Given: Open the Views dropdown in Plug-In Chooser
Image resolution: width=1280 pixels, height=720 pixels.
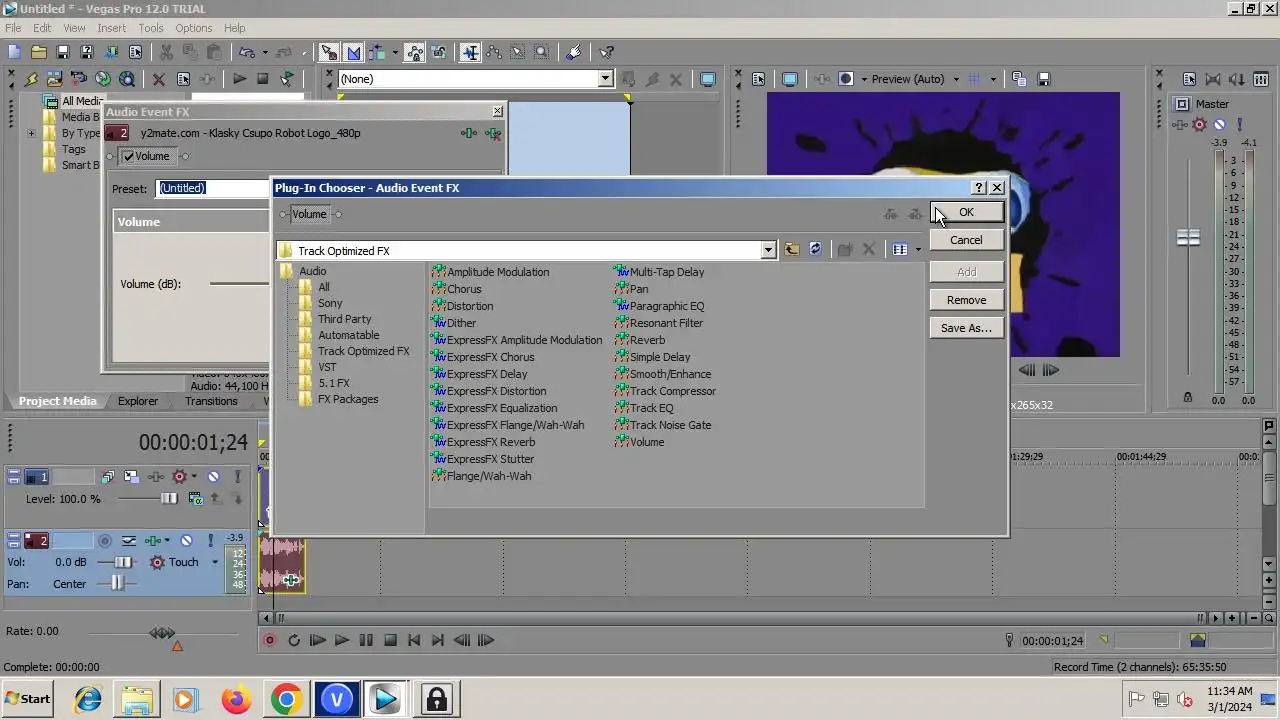Looking at the screenshot, I should pos(918,250).
